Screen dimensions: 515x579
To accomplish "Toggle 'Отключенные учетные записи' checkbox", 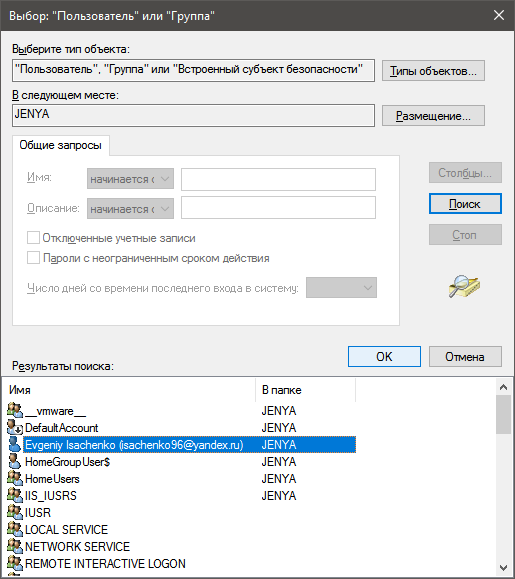I will (33, 238).
